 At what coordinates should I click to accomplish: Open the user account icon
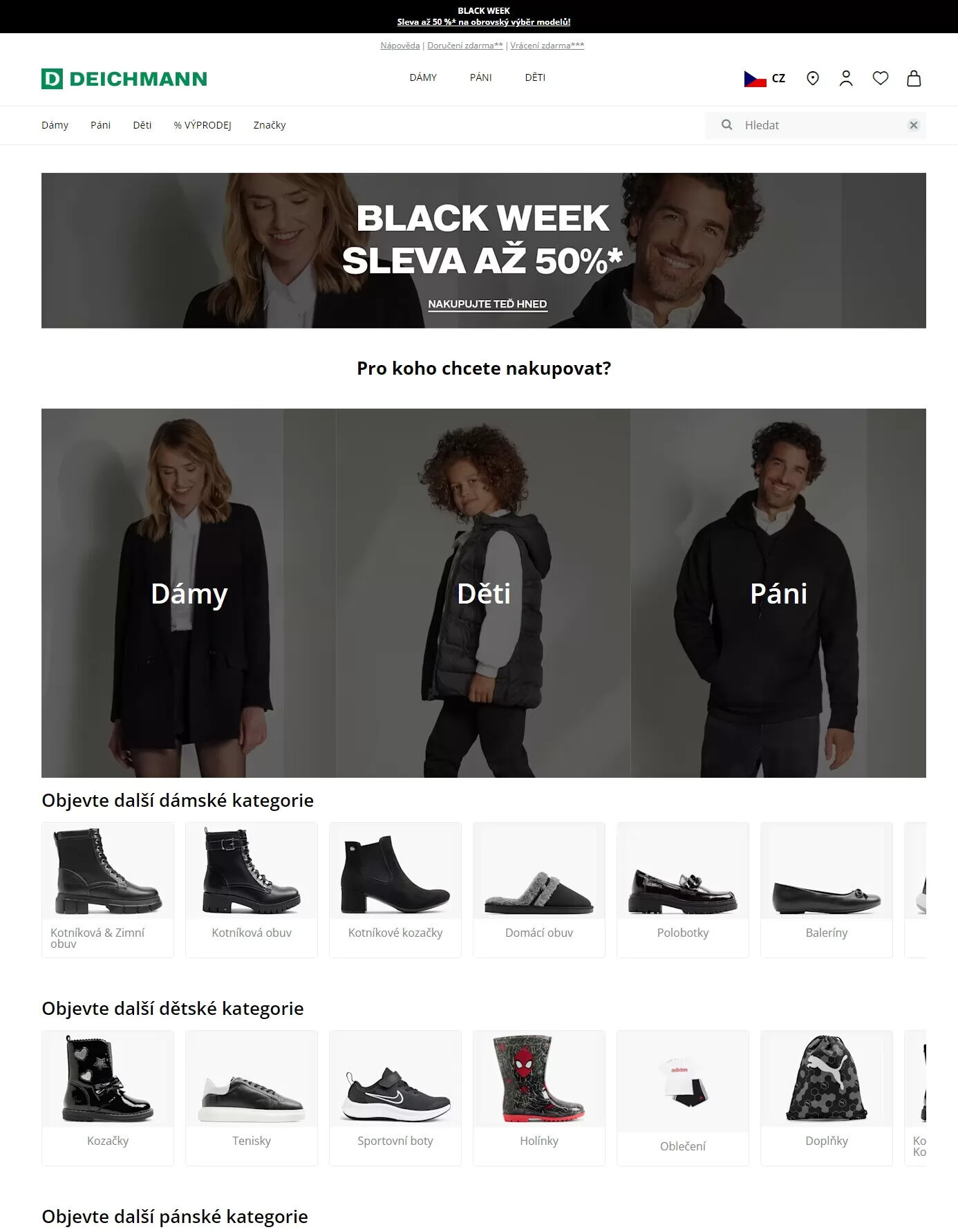tap(846, 79)
